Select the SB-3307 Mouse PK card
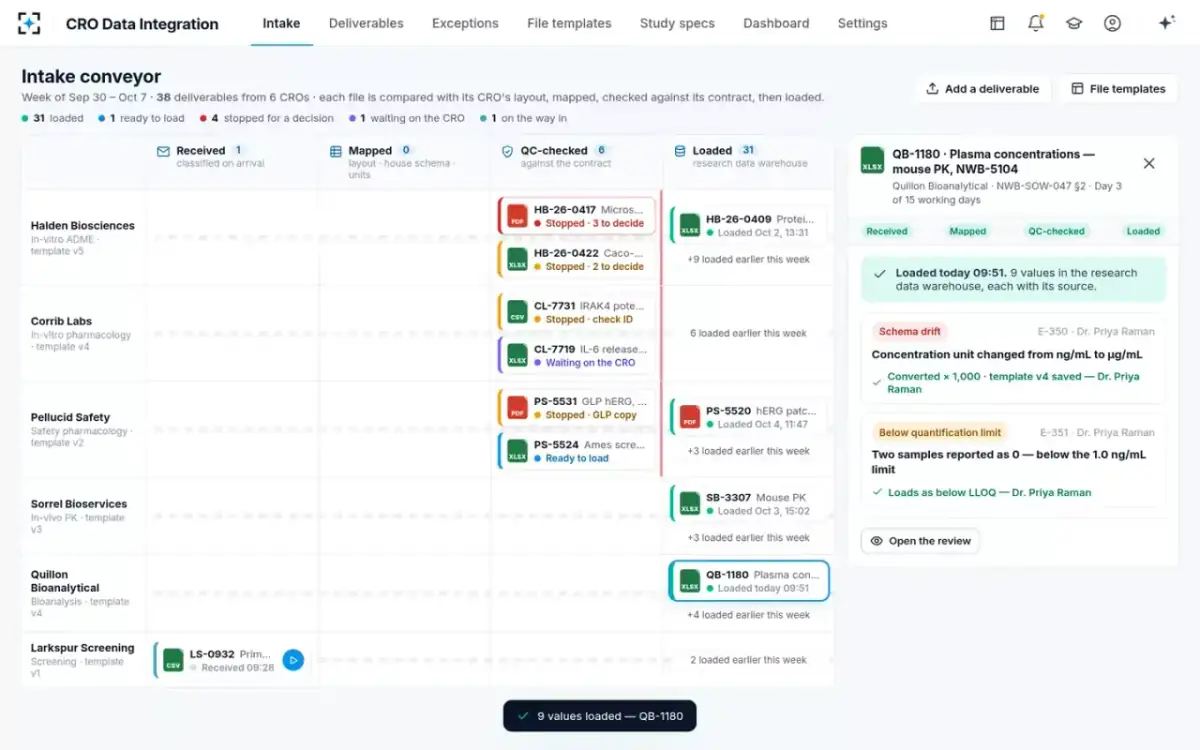This screenshot has height=750, width=1200. point(749,504)
